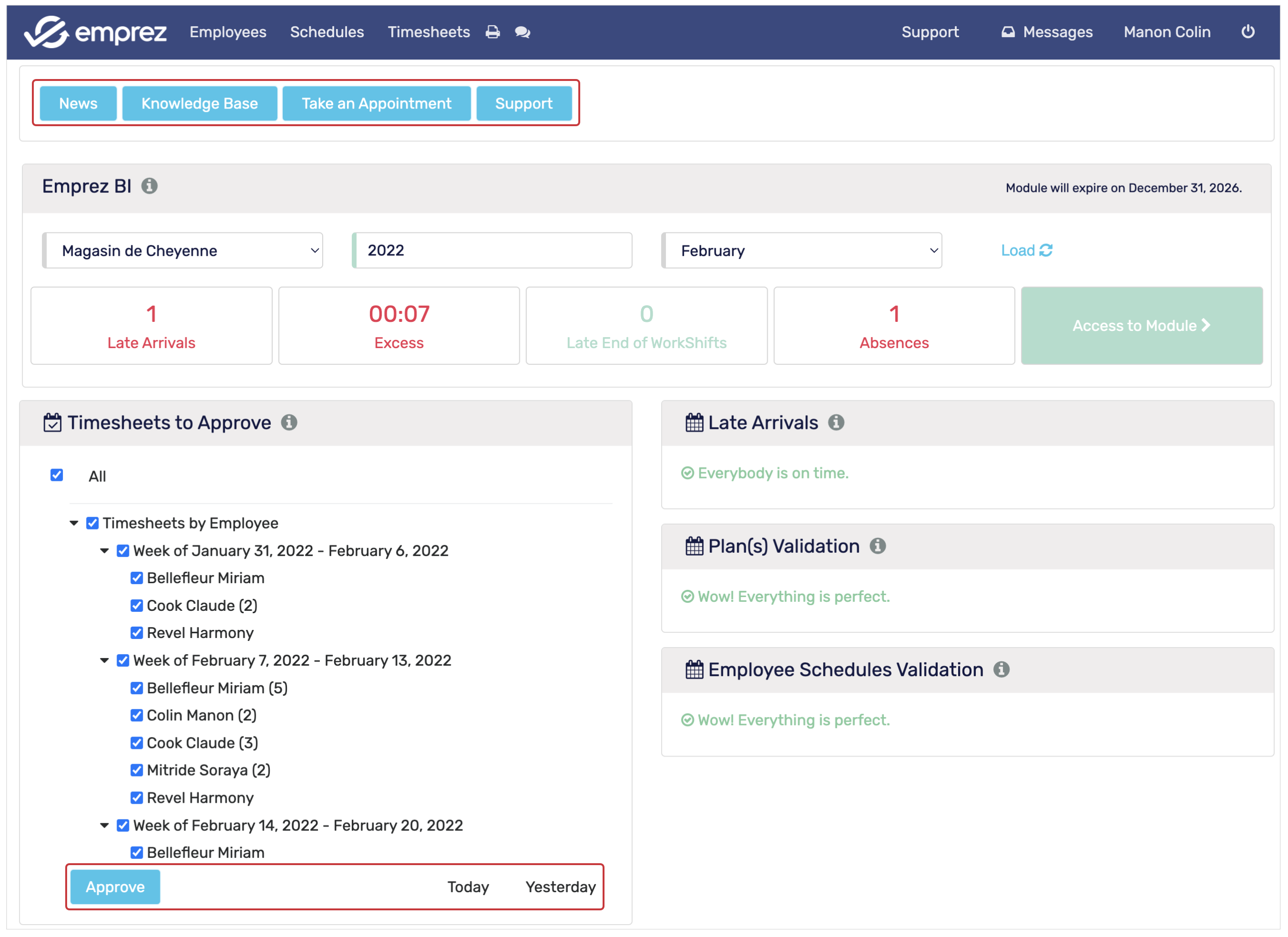Viewport: 1288px width, 937px height.
Task: Open the Timesheets menu
Action: pyautogui.click(x=428, y=32)
